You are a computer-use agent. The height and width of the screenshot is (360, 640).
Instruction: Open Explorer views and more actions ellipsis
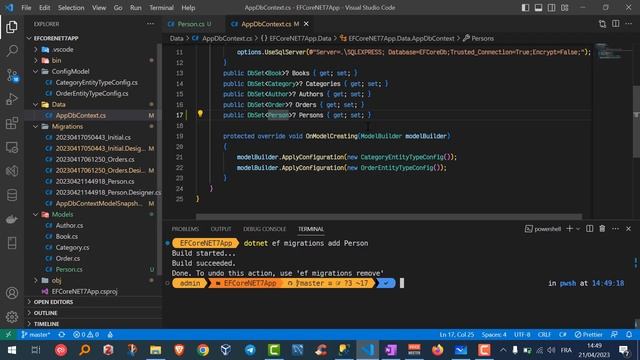coord(151,24)
